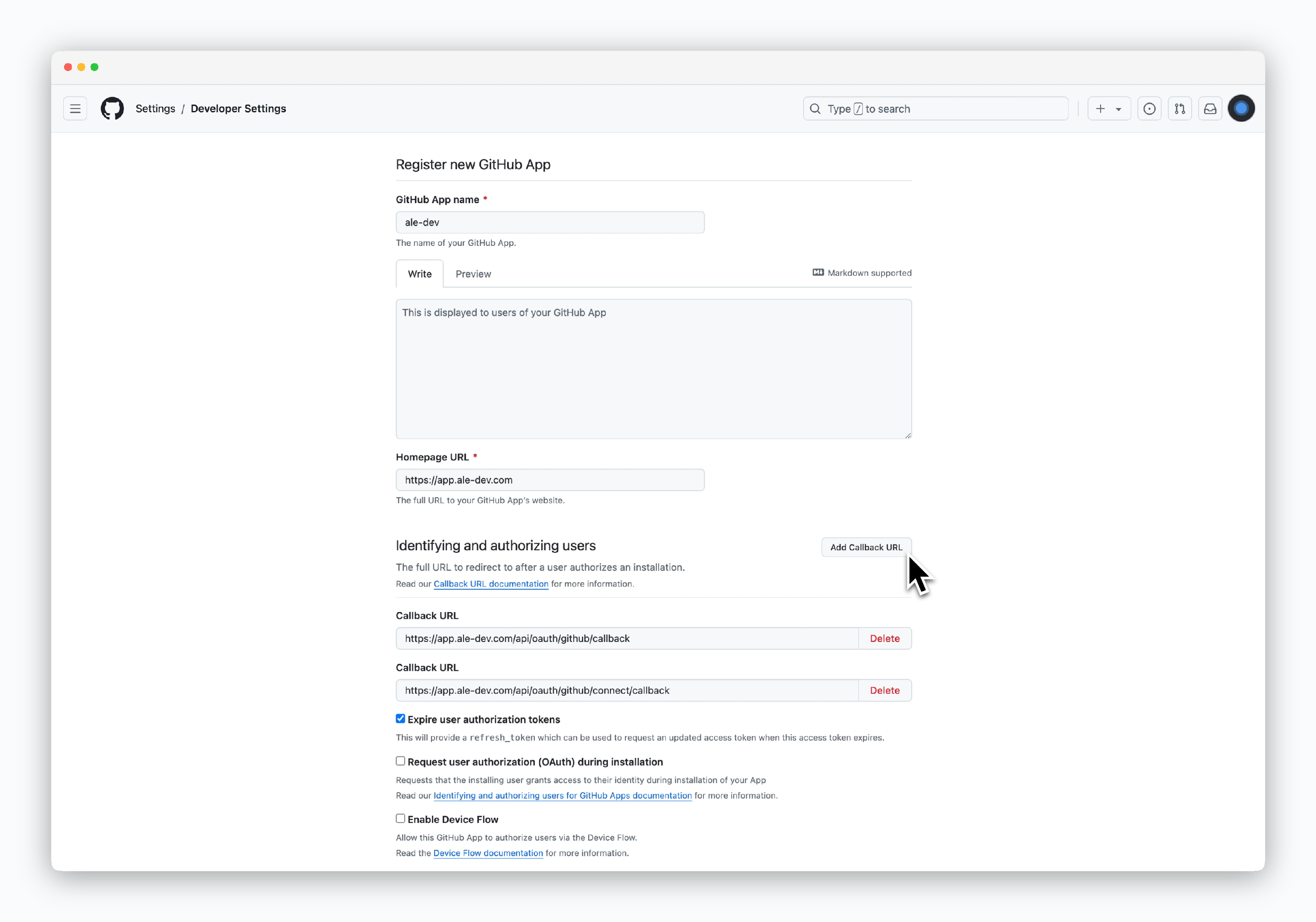Check Enable Device Flow
Screen dimensions: 1316x922
pos(400,819)
